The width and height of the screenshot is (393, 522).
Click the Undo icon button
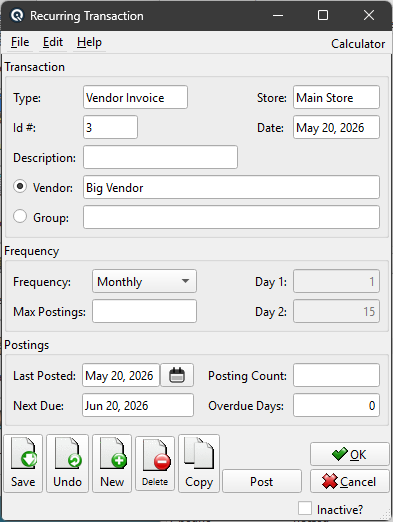pyautogui.click(x=68, y=463)
